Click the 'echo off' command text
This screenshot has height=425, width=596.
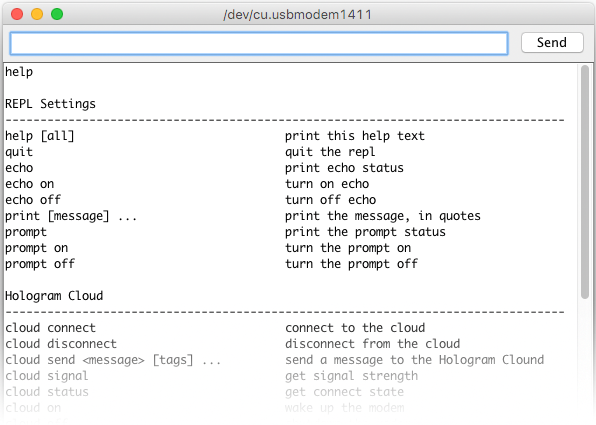point(33,200)
